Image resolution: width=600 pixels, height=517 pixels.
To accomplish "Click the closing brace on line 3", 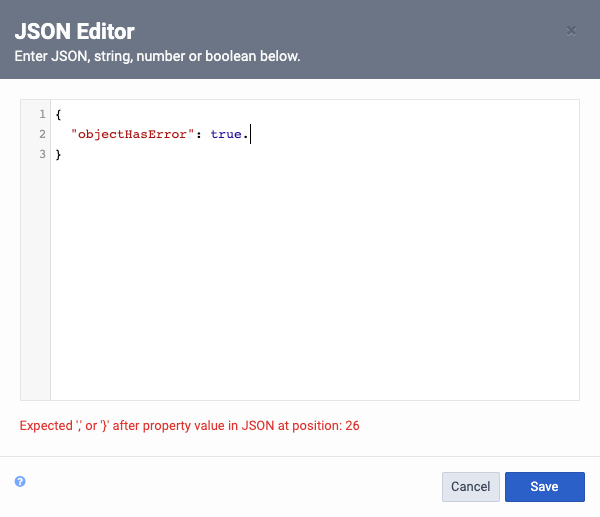I will pos(58,155).
